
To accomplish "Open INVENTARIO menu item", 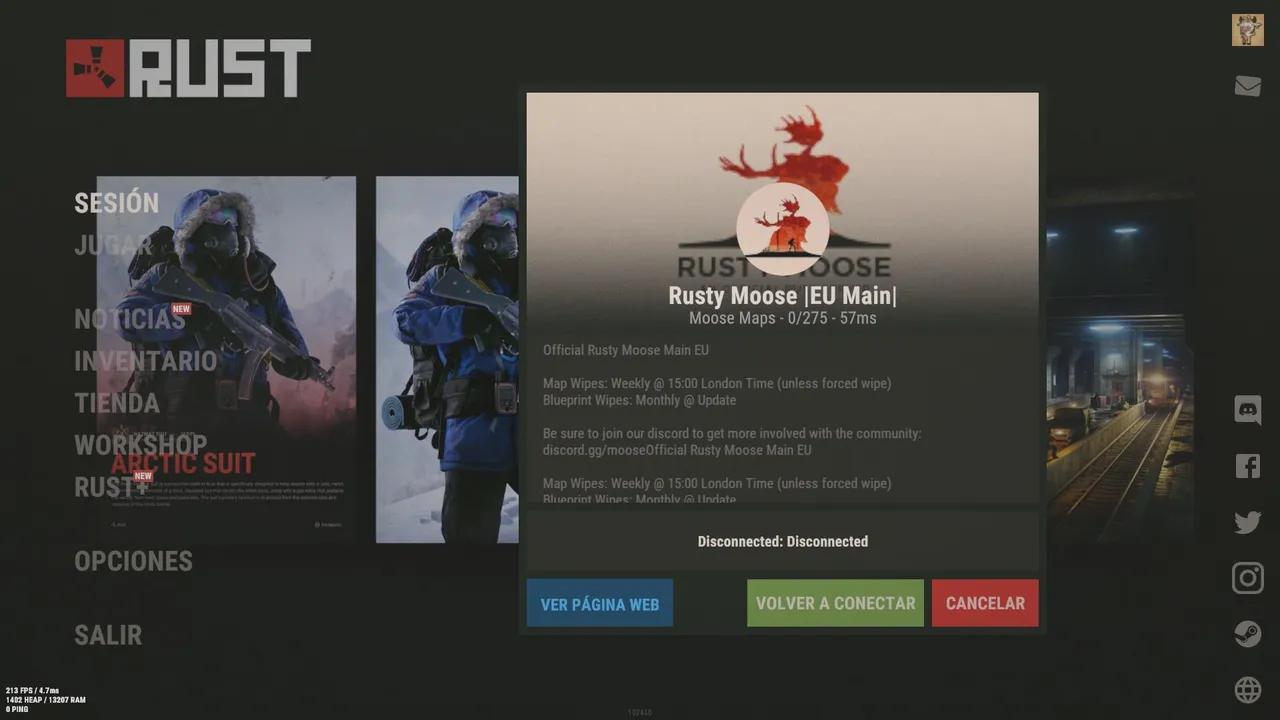I will pyautogui.click(x=145, y=361).
